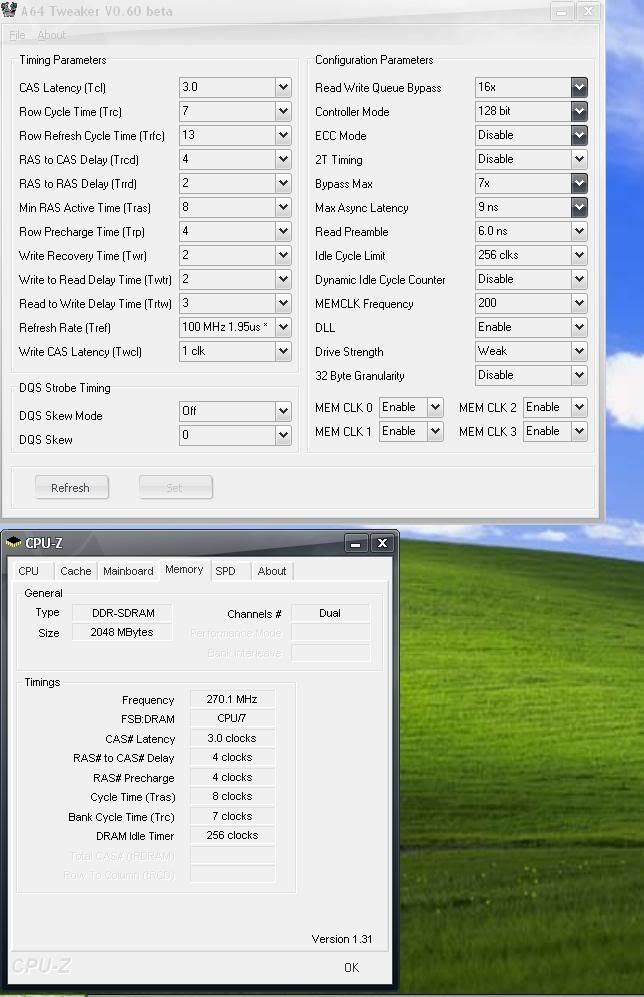Image resolution: width=644 pixels, height=997 pixels.
Task: Open the Mainboard tab in CPU-Z
Action: coord(128,571)
